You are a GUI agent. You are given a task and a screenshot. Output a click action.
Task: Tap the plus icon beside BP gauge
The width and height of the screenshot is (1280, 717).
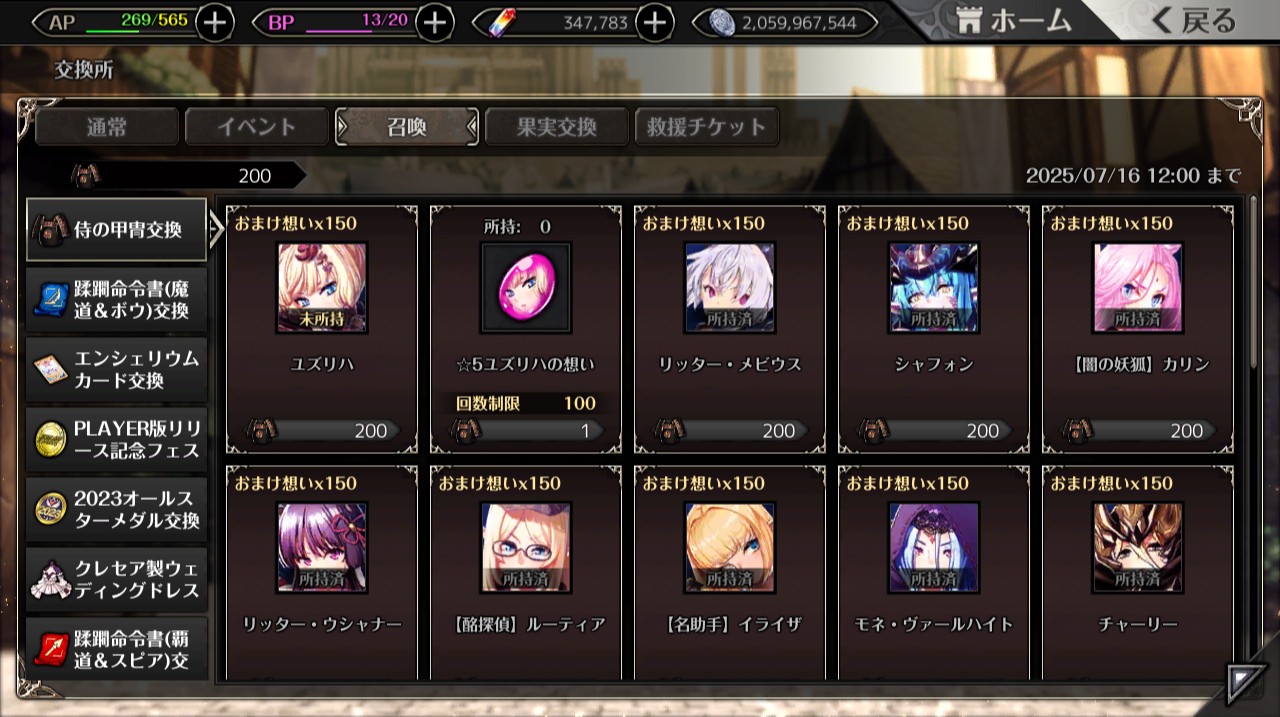(434, 22)
